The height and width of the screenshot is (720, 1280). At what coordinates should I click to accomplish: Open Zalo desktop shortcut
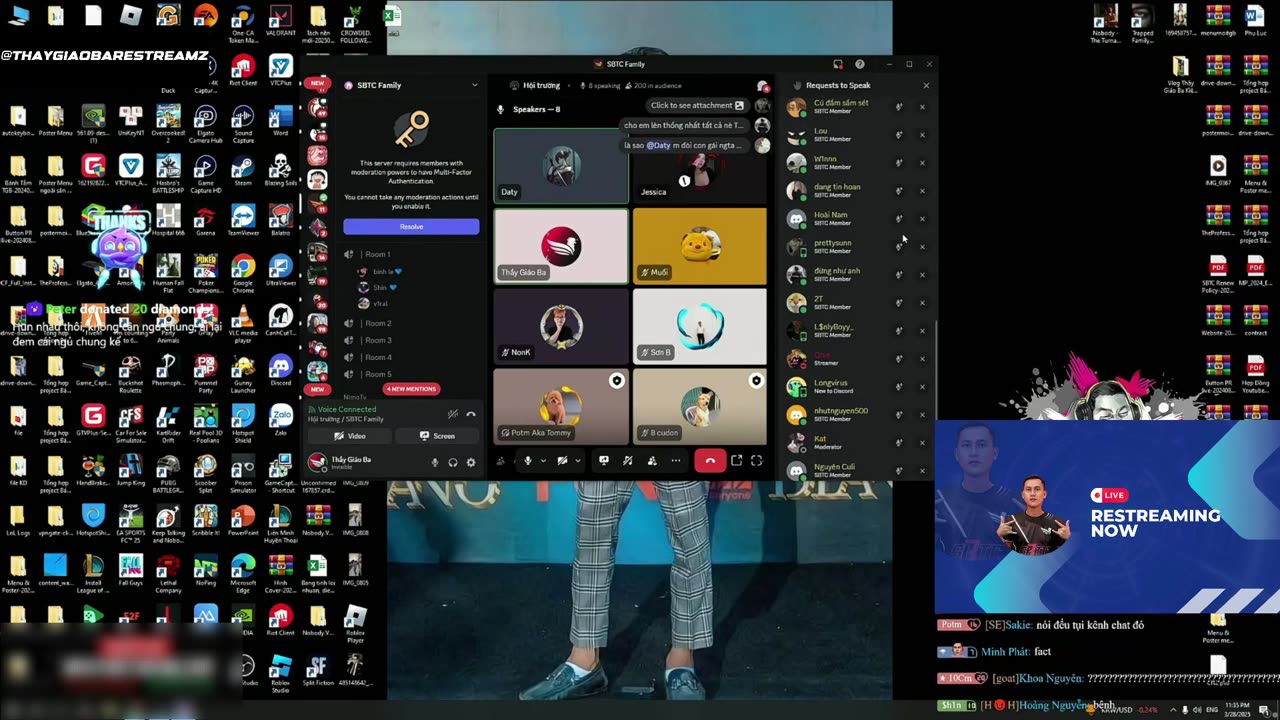pos(281,422)
